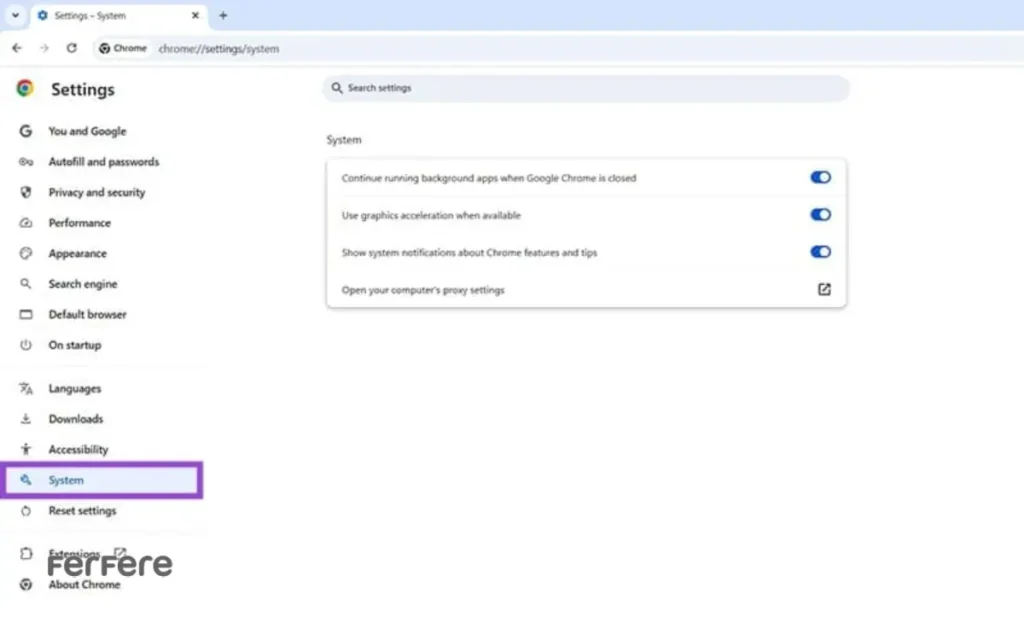Click the Performance gauge icon

click(x=26, y=223)
